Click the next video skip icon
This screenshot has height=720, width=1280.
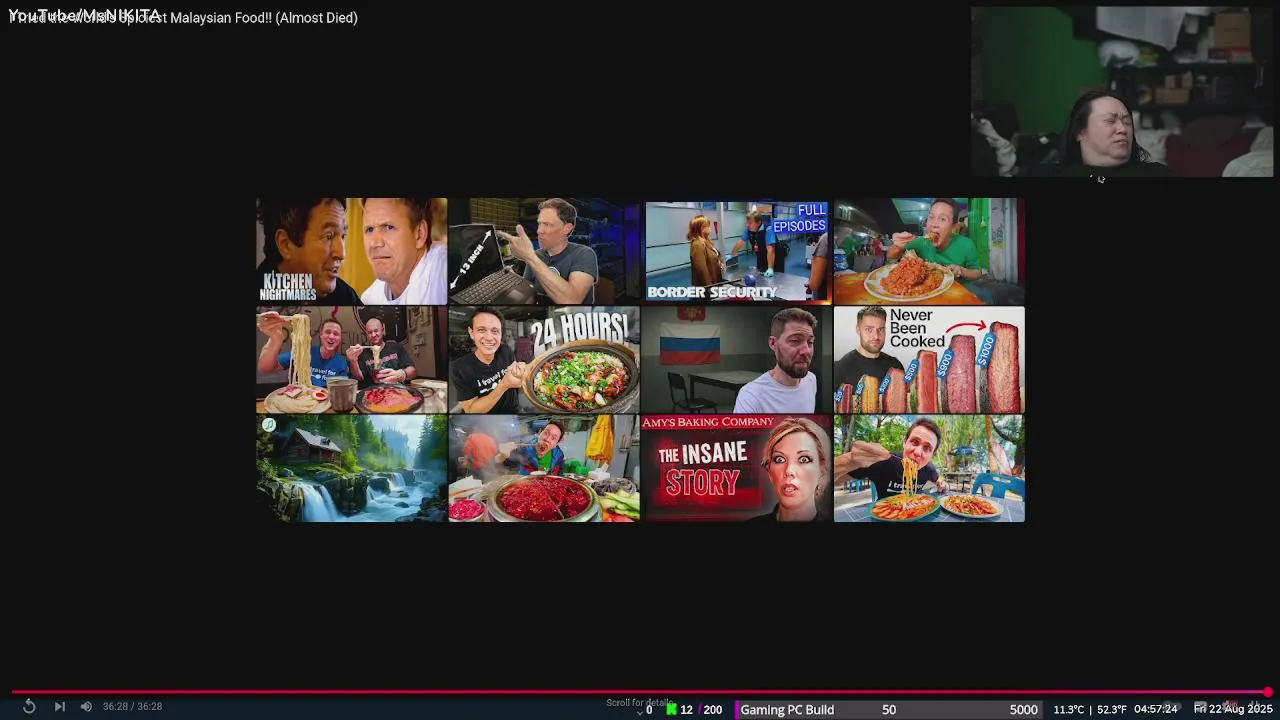(x=59, y=706)
